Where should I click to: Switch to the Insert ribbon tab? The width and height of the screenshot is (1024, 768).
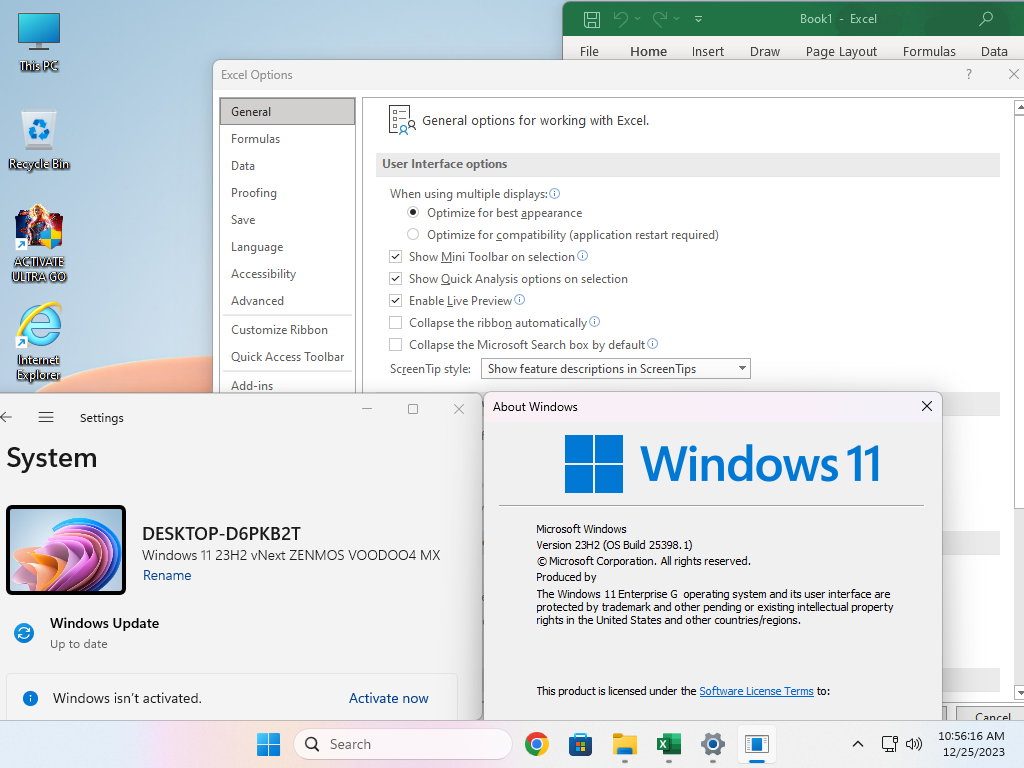coord(708,51)
